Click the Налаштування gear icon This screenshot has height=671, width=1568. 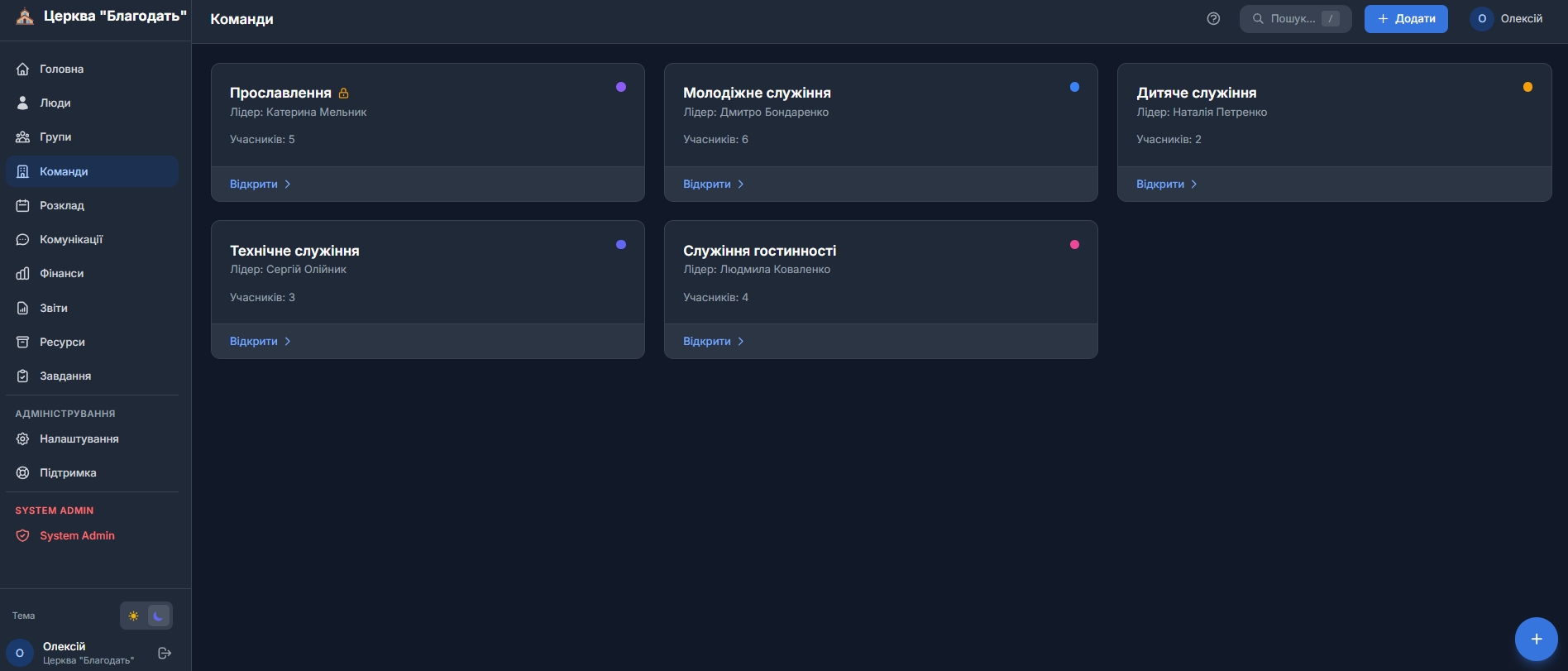pyautogui.click(x=23, y=439)
